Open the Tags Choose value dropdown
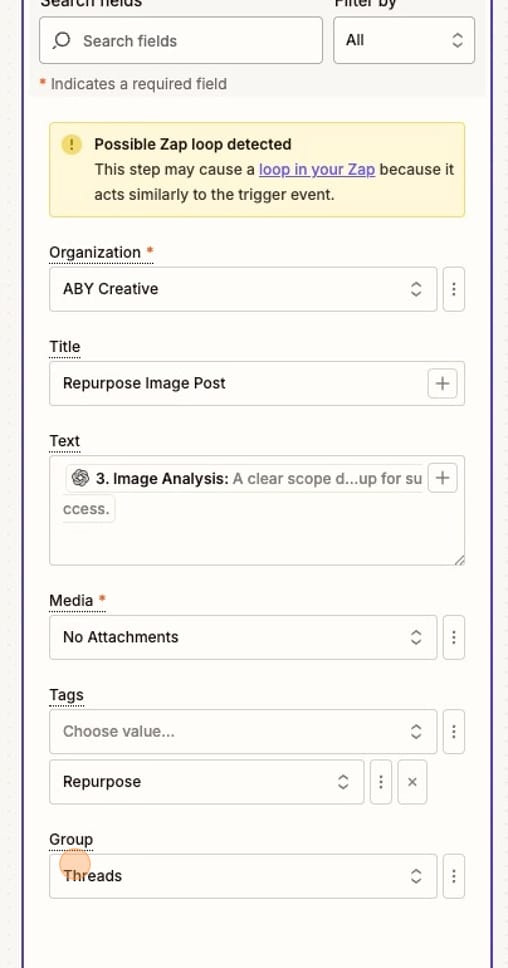The width and height of the screenshot is (508, 968). tap(243, 732)
